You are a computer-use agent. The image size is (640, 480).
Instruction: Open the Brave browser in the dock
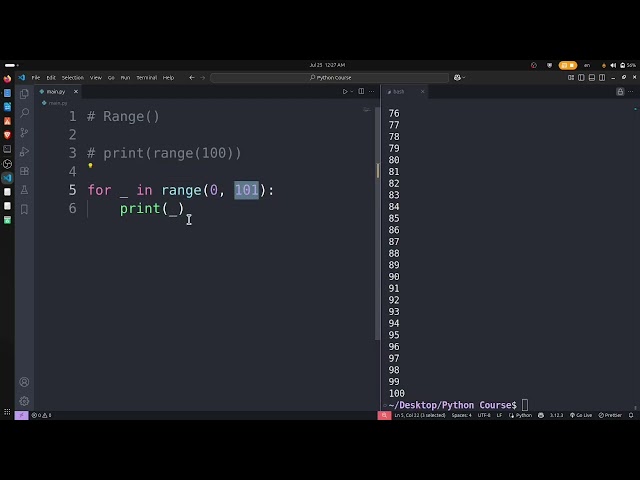coord(7,135)
